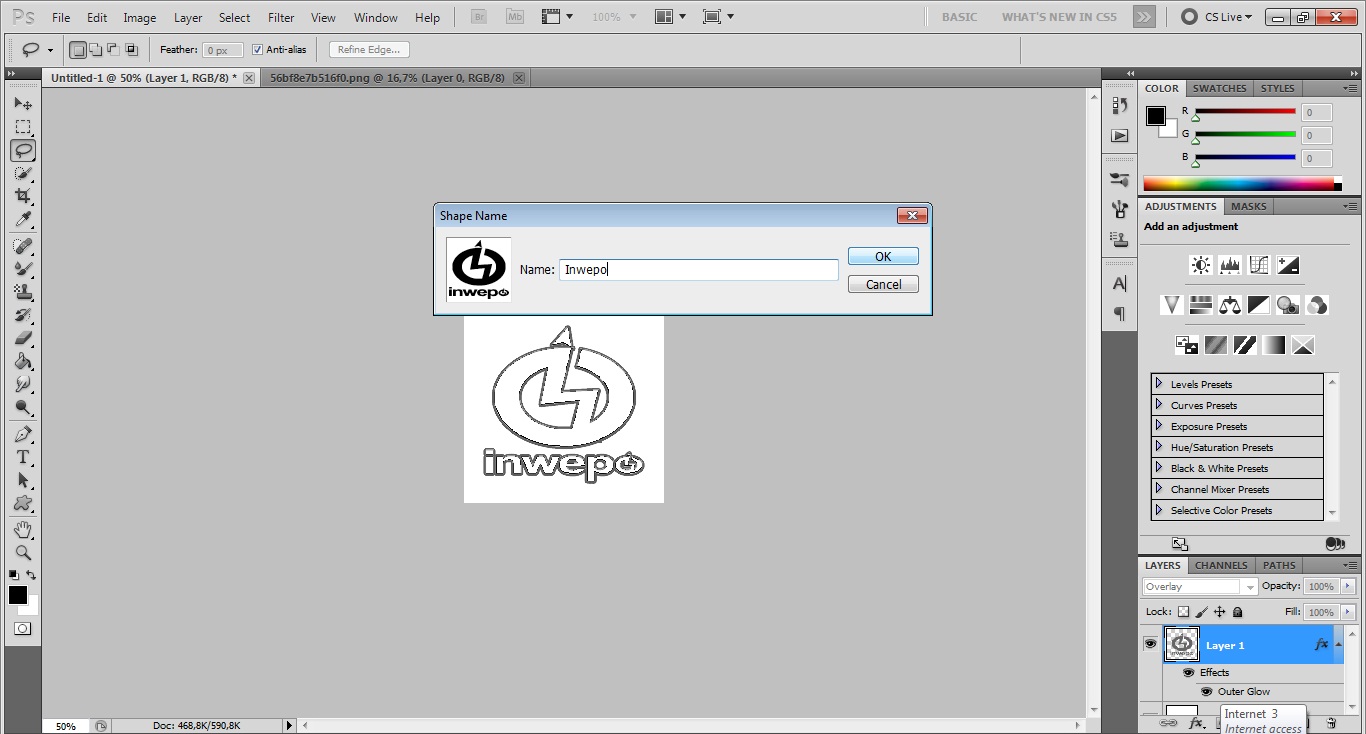Pick a color from the spectrum ramp
This screenshot has width=1366, height=734.
click(x=1241, y=184)
